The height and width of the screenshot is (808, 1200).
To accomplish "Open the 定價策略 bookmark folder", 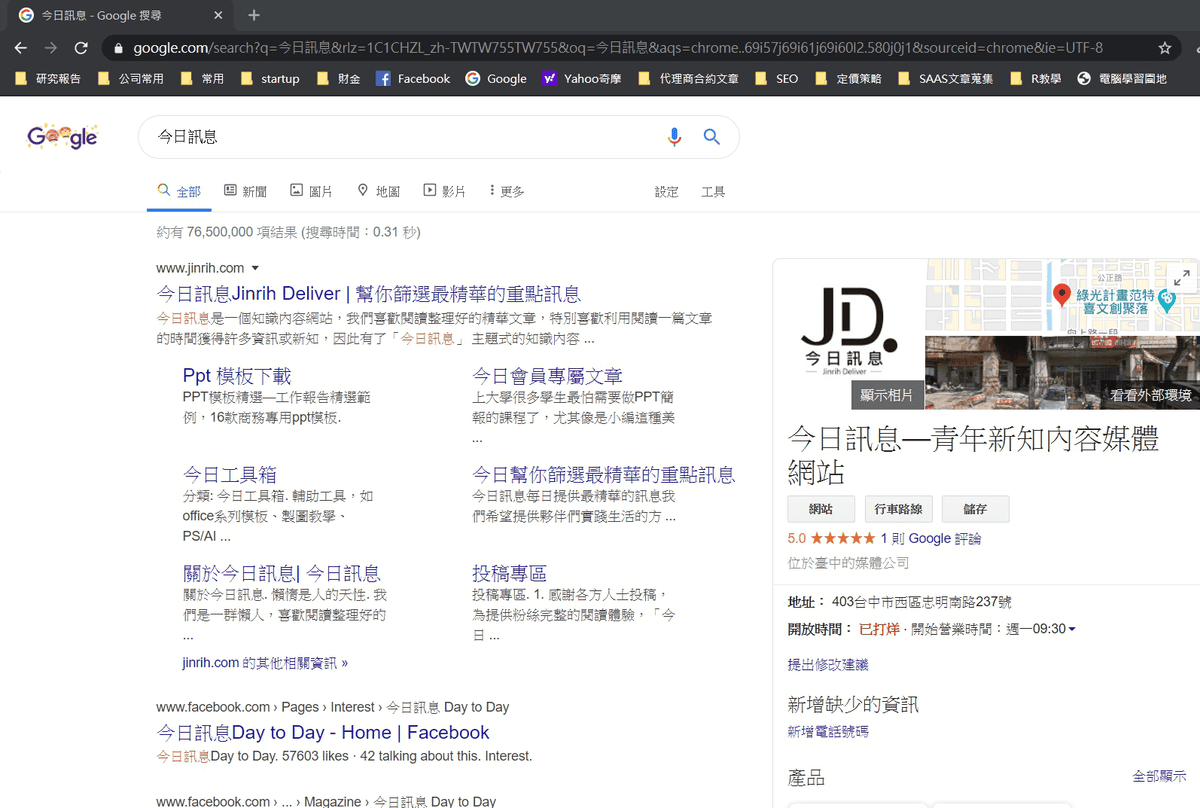I will click(848, 78).
